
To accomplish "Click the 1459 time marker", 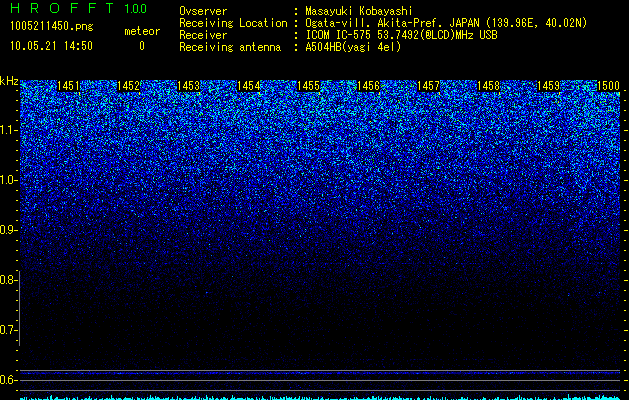I will click(548, 86).
